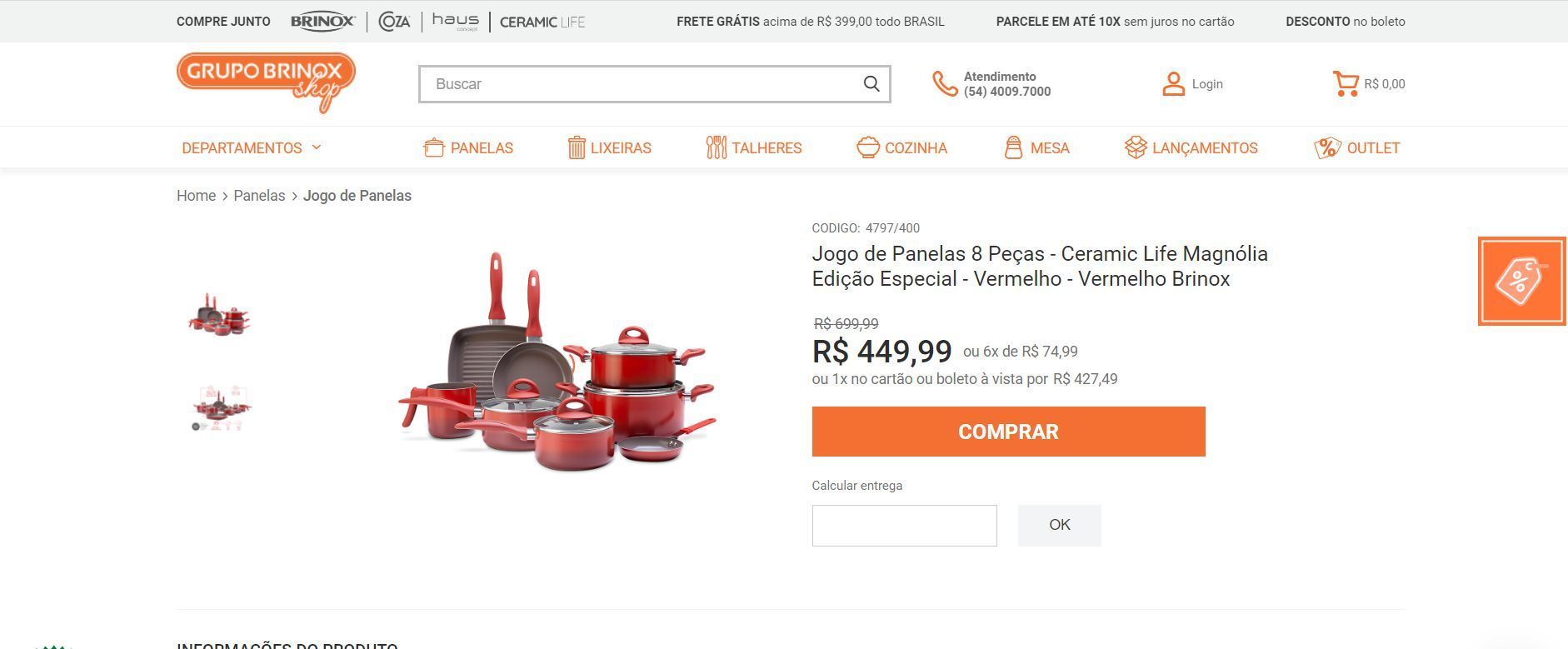Expand the Departamentos dropdown menu
This screenshot has width=1568, height=649.
(x=251, y=148)
